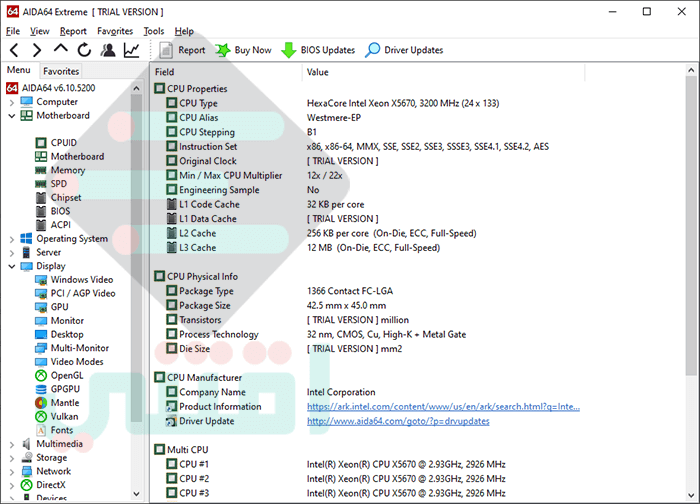Open the ark.intel.com product information link
The height and width of the screenshot is (504, 700).
443,407
